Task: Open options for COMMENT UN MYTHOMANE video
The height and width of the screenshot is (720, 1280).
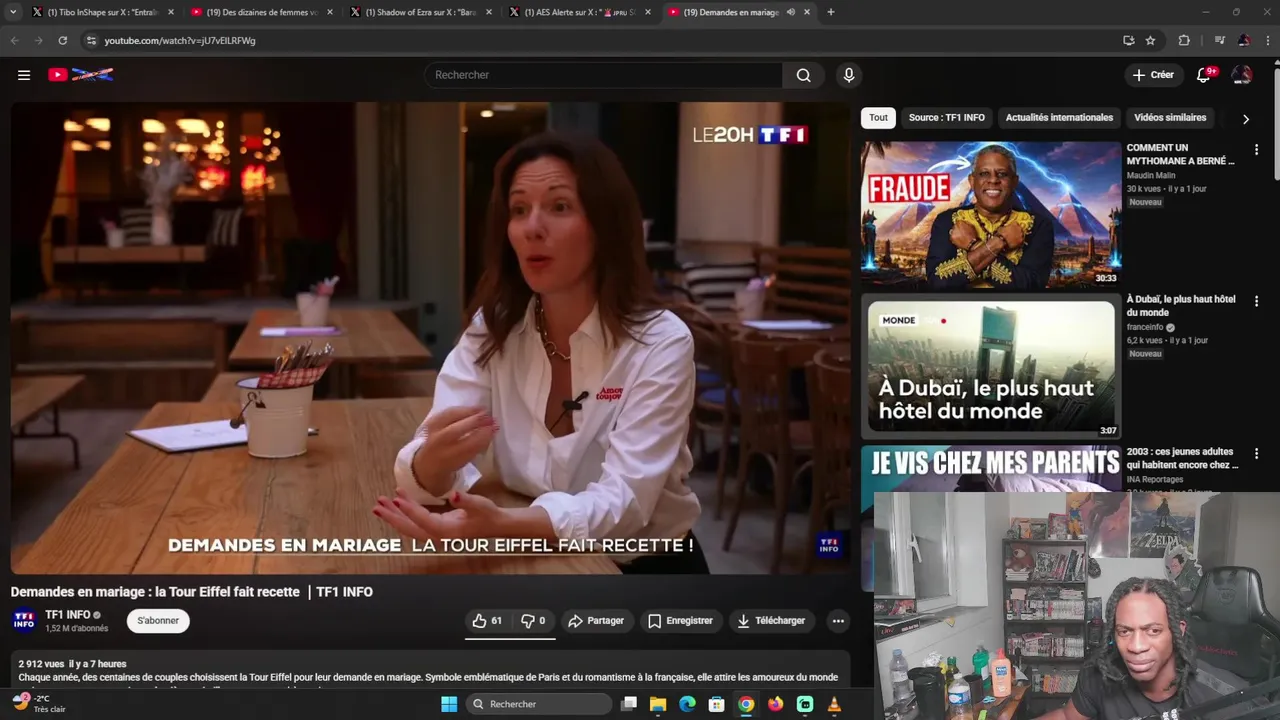Action: click(x=1256, y=149)
